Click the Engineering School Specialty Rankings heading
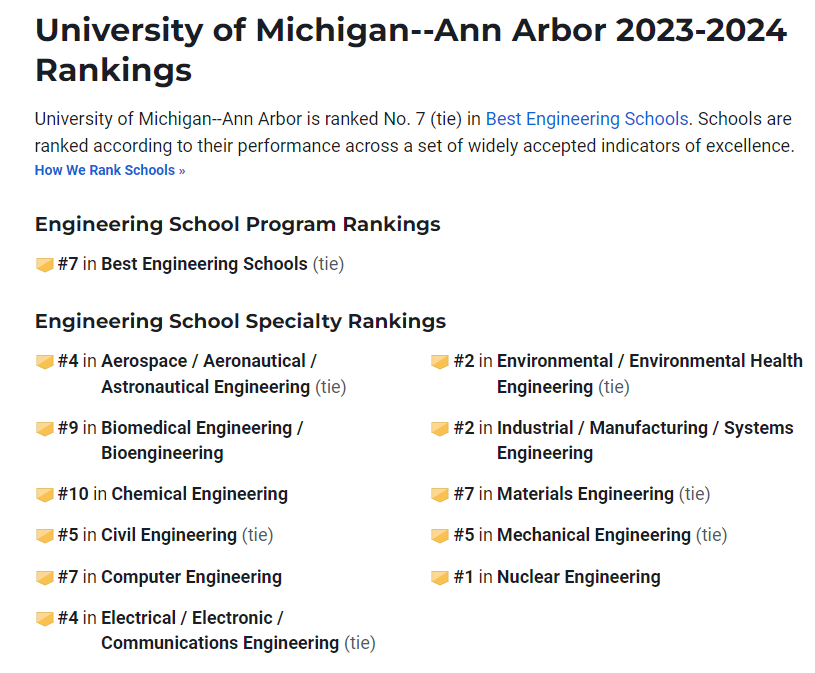 coord(240,321)
